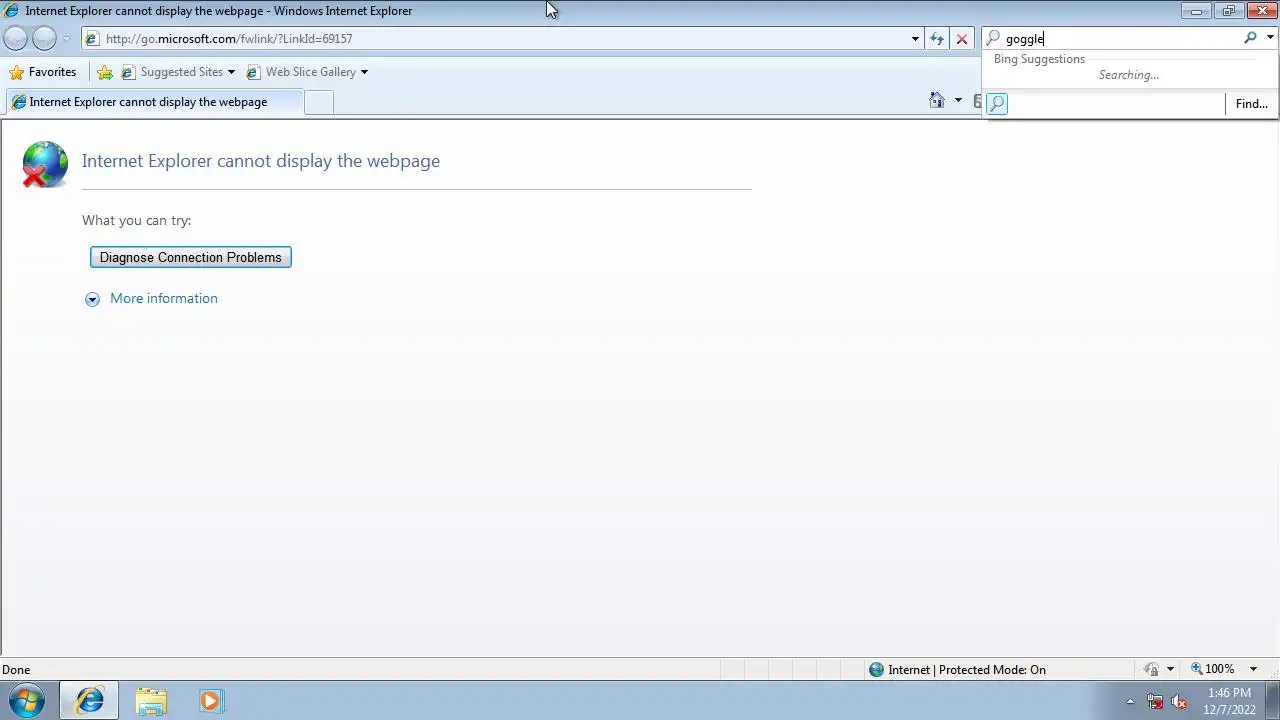Click the privacy report lock icon in status bar

click(1152, 669)
